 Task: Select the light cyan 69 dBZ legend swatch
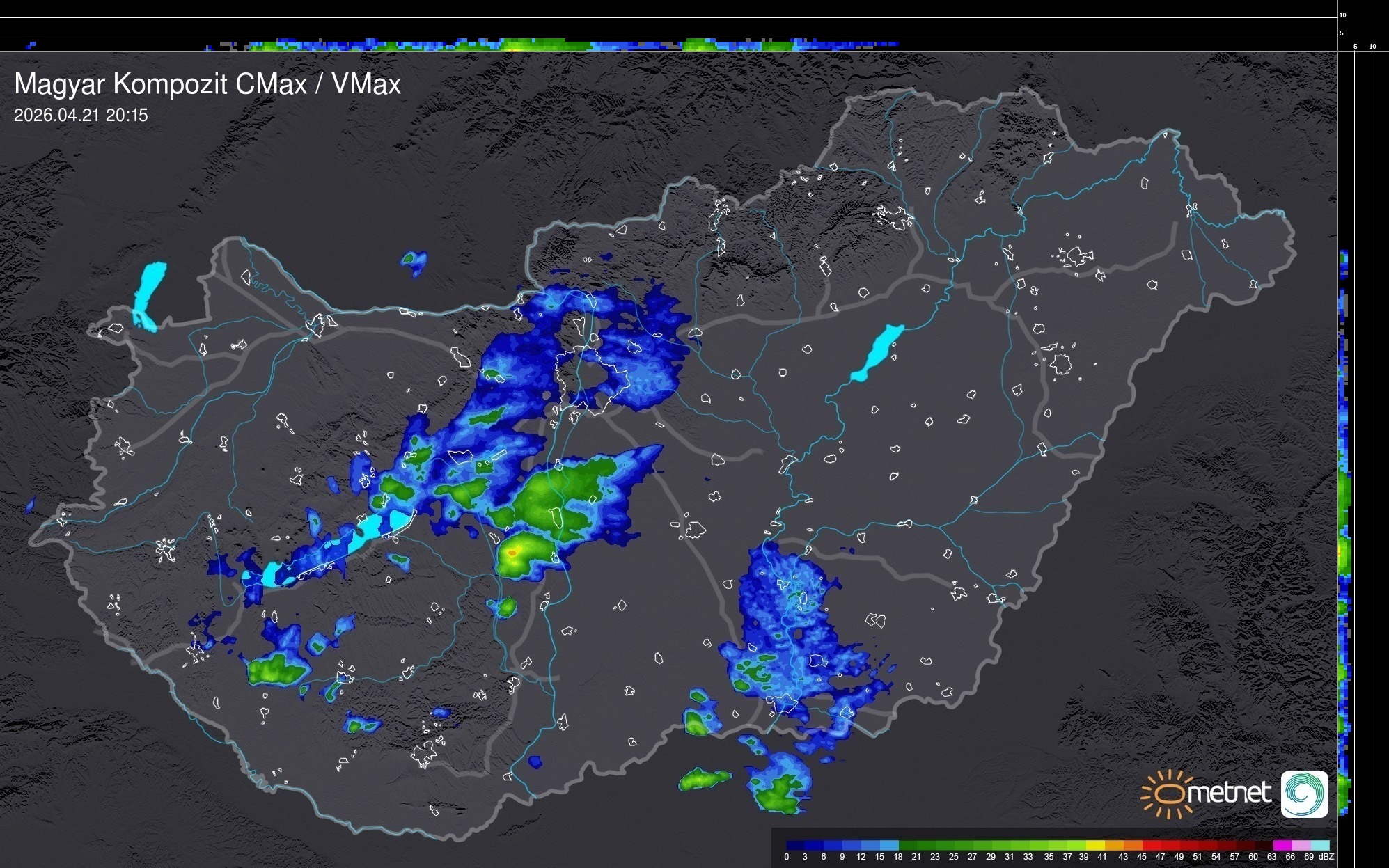point(1319,845)
